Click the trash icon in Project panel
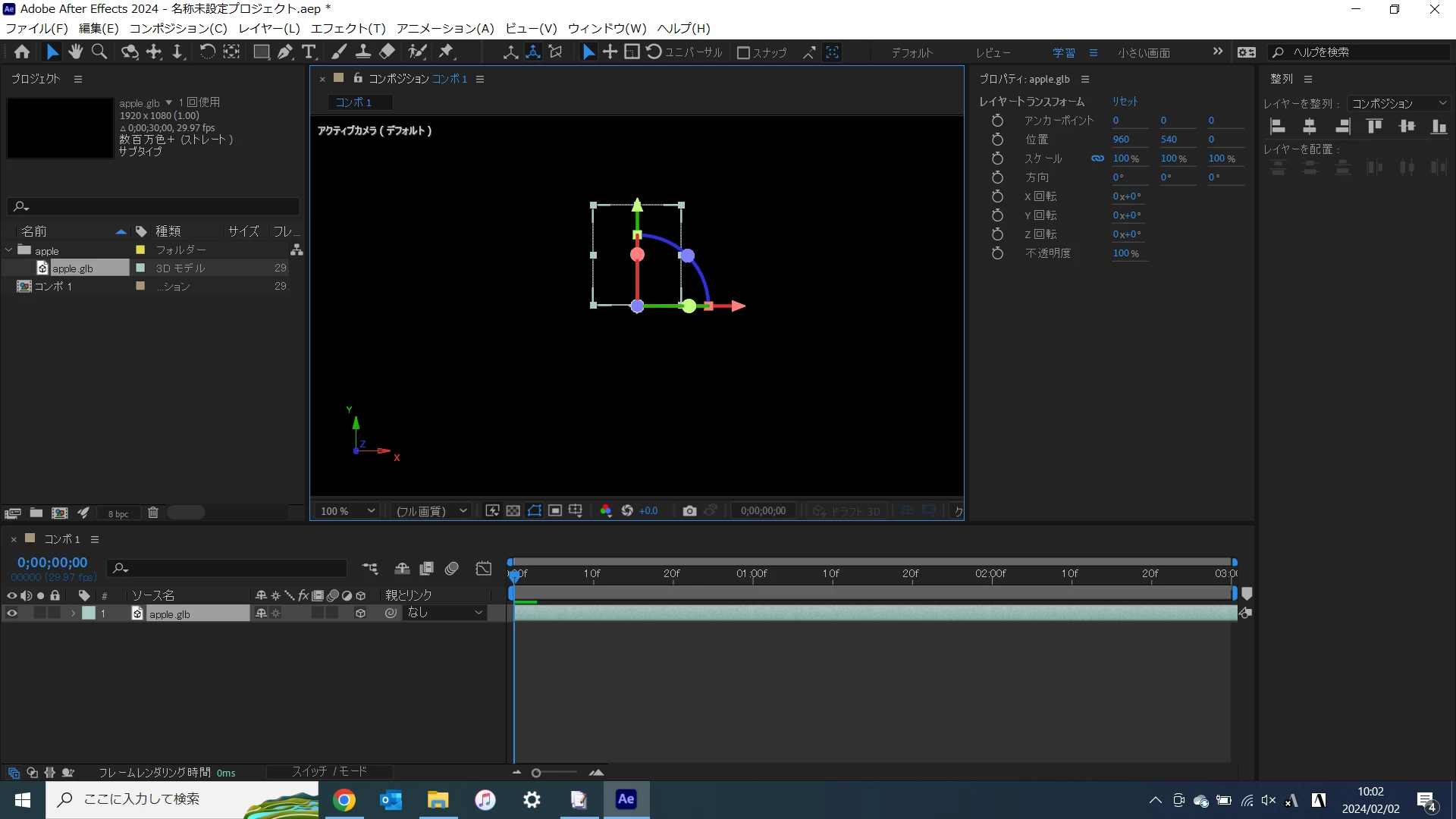Screen dimensions: 1456x819 point(152,513)
